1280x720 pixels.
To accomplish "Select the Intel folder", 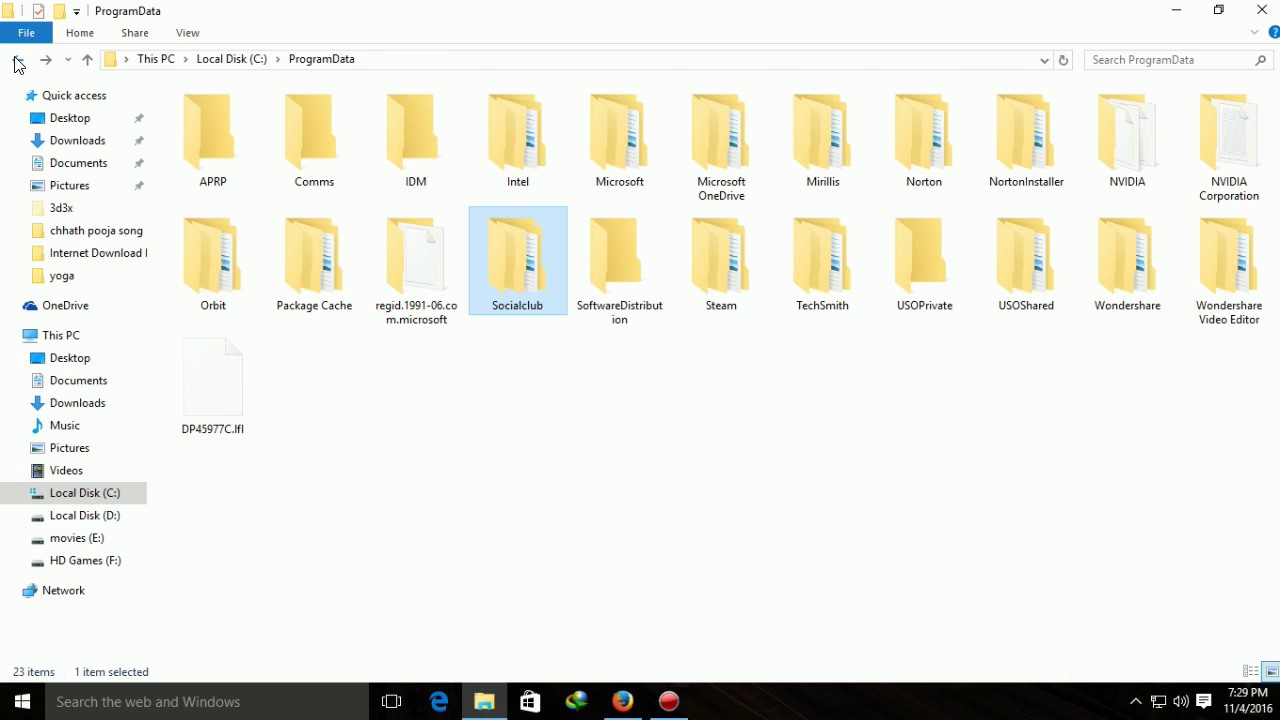I will point(518,142).
